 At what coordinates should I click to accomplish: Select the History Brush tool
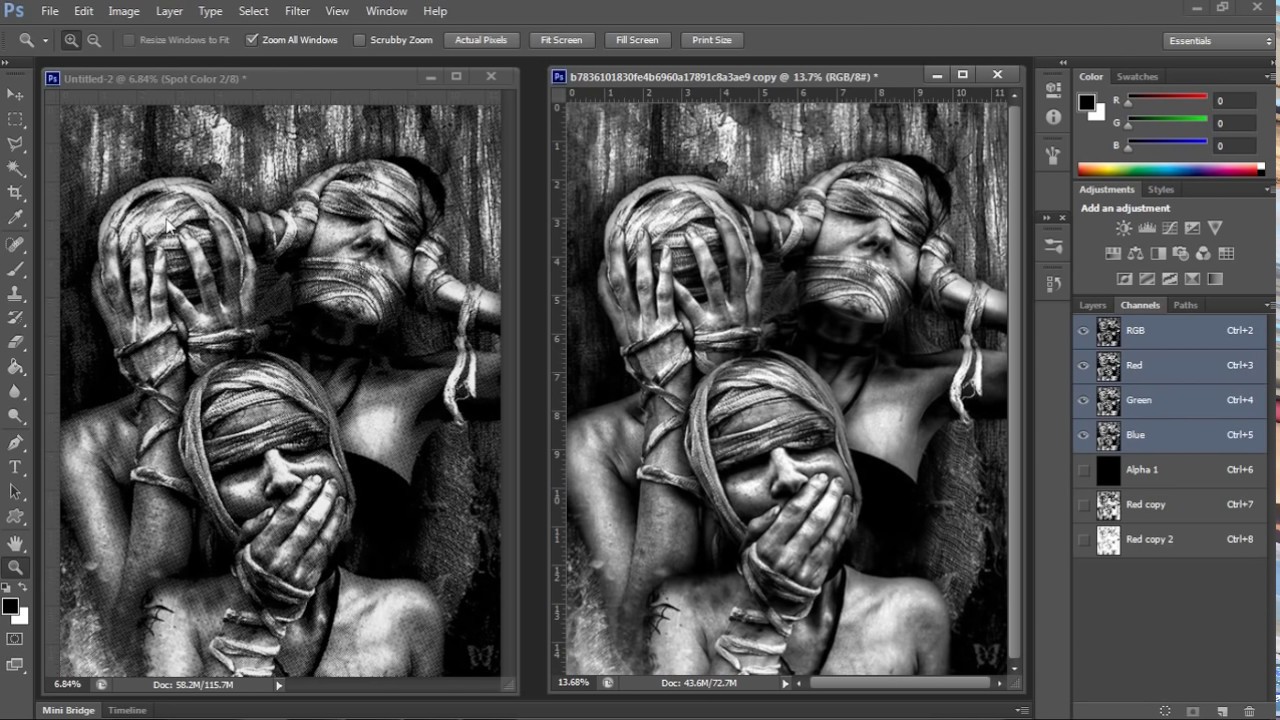point(15,318)
